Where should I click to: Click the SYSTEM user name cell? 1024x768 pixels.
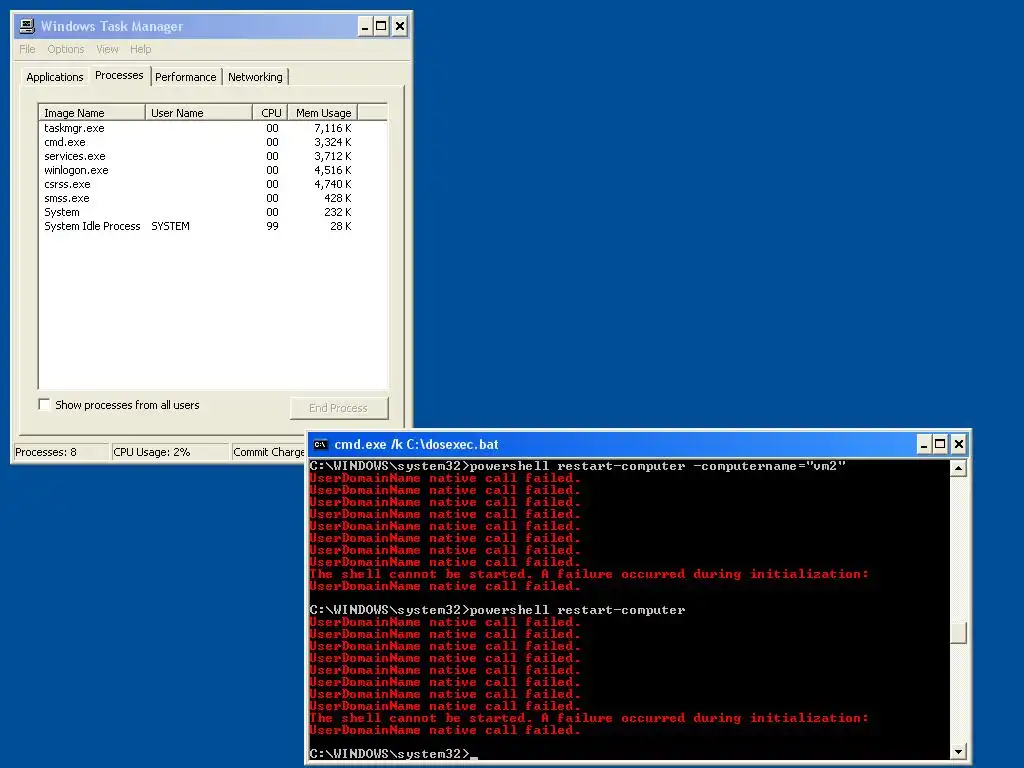pos(170,226)
